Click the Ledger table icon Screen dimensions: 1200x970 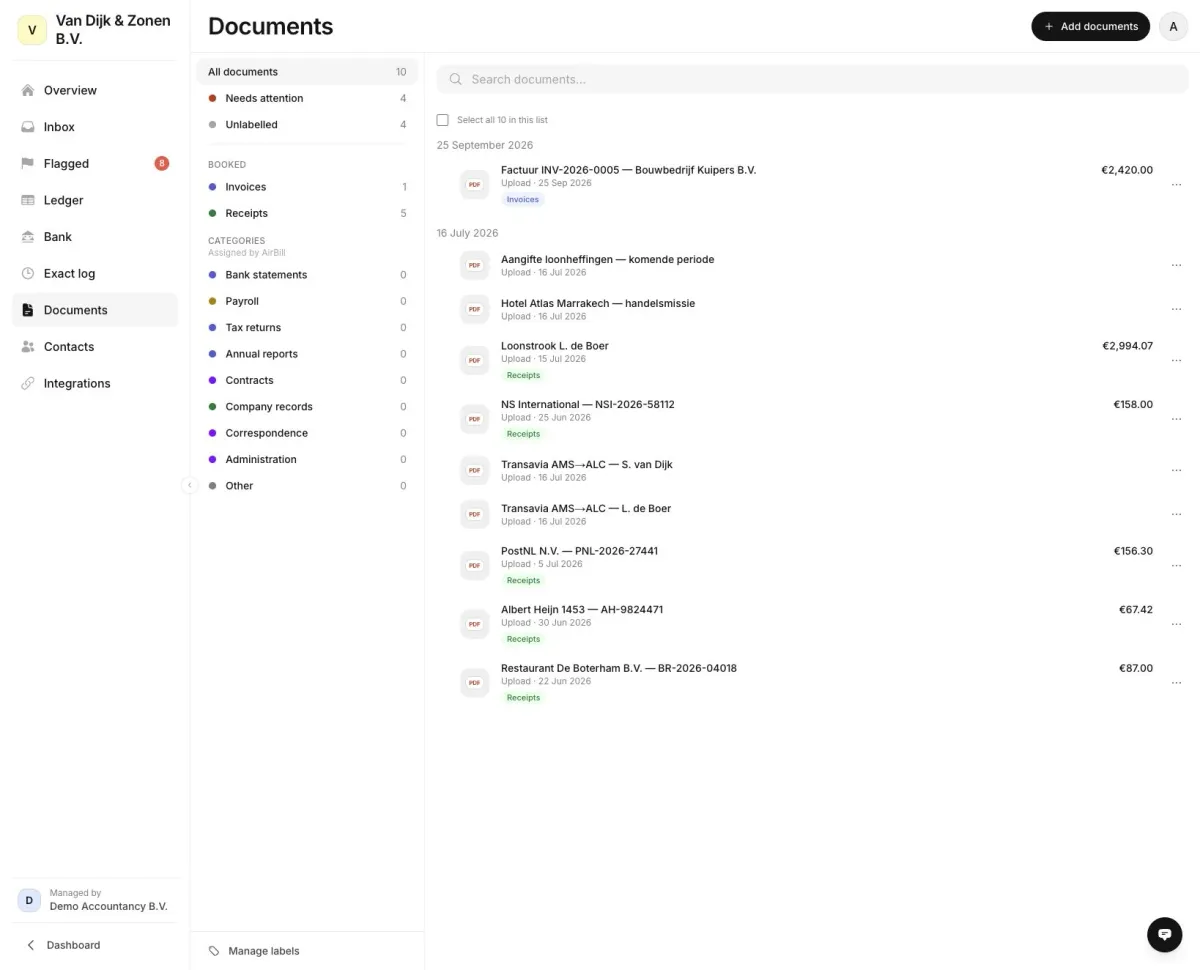pyautogui.click(x=28, y=200)
